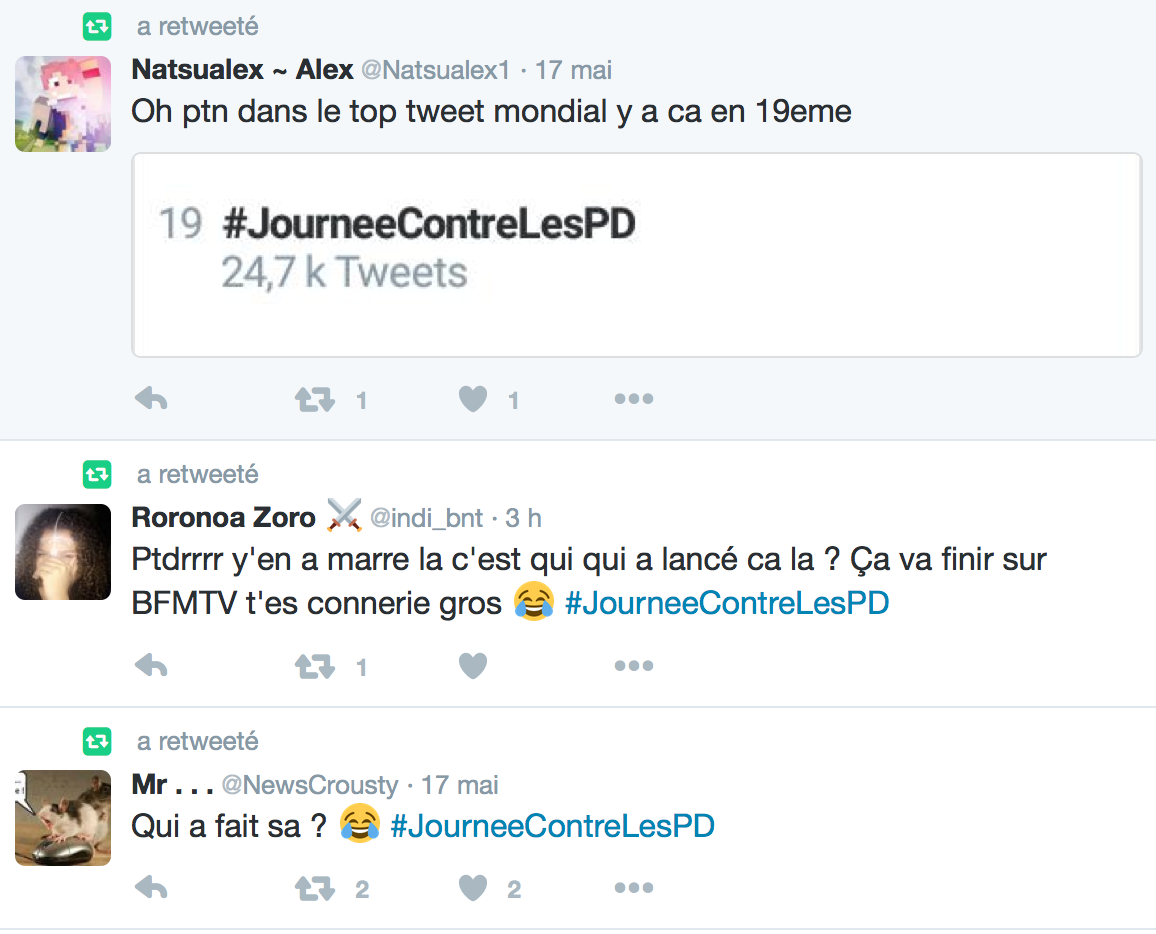Click the Natsualex ~ Alex display name
Viewport: 1156px width, 934px height.
tap(242, 70)
